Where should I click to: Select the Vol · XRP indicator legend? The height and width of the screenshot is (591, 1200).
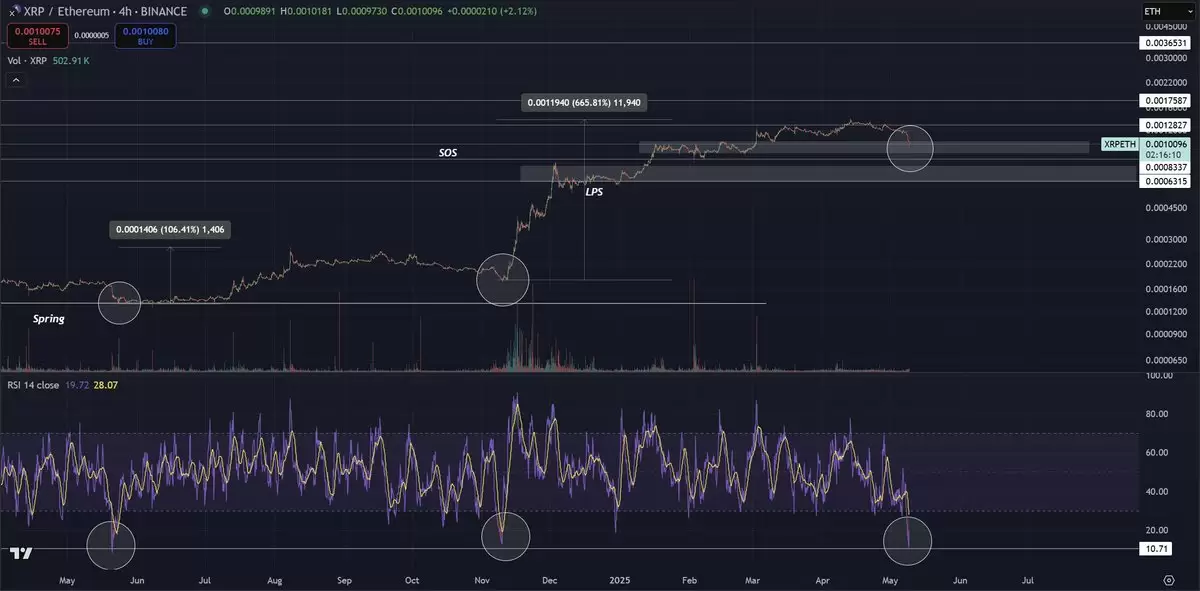click(29, 60)
